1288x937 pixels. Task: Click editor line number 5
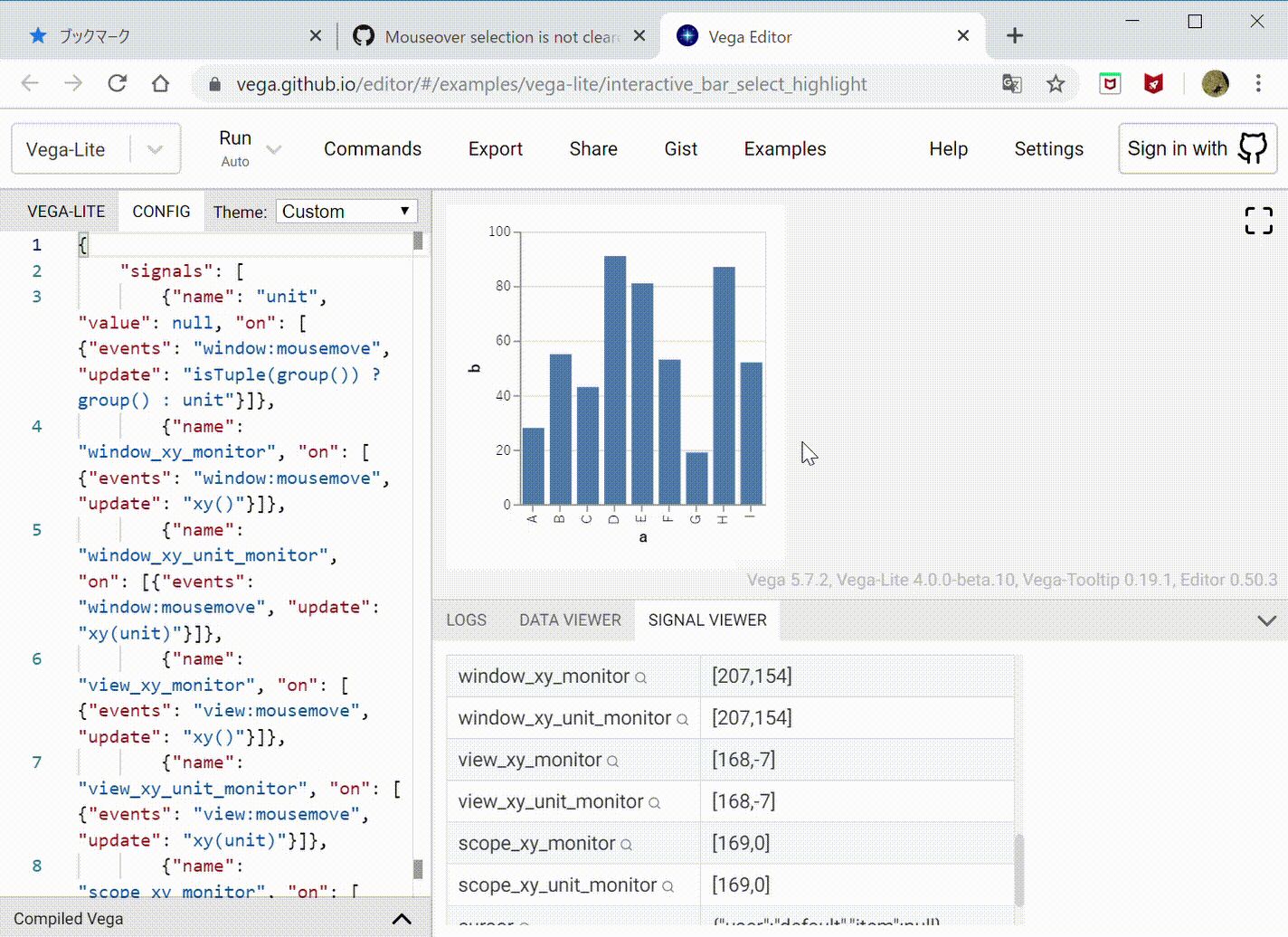pos(37,530)
